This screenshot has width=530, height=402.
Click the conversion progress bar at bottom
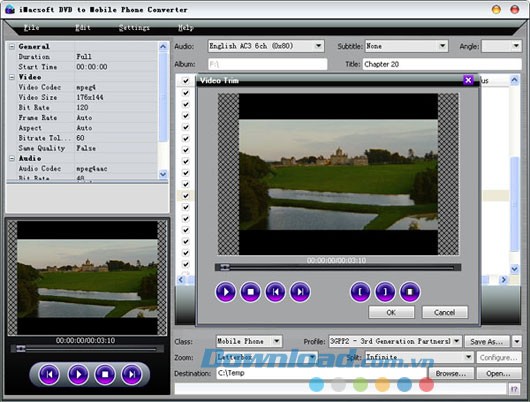point(340,389)
